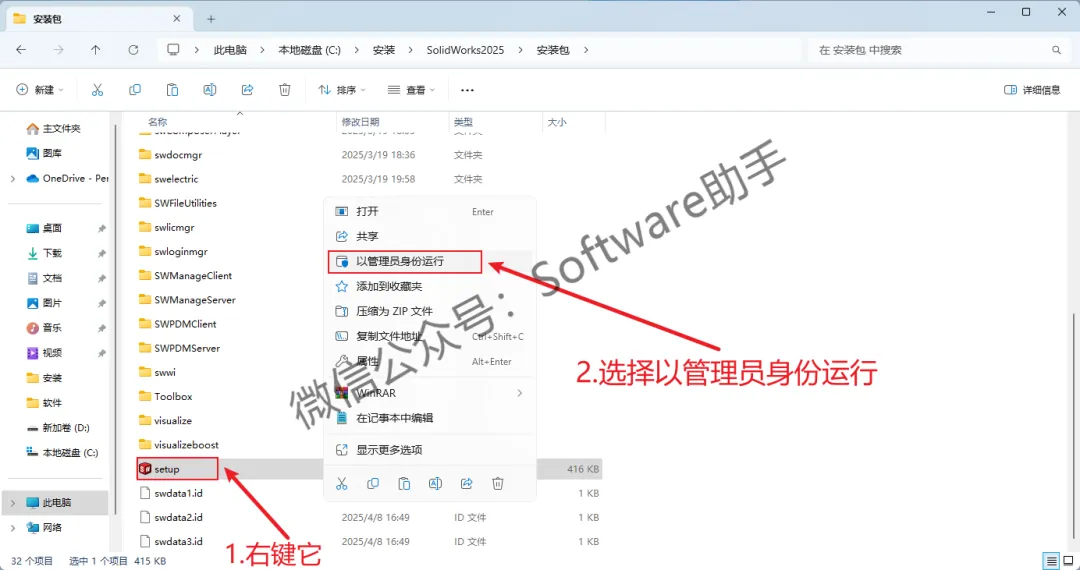This screenshot has height=570, width=1080.
Task: Click the Cut icon in context menu bottom row
Action: 341,483
